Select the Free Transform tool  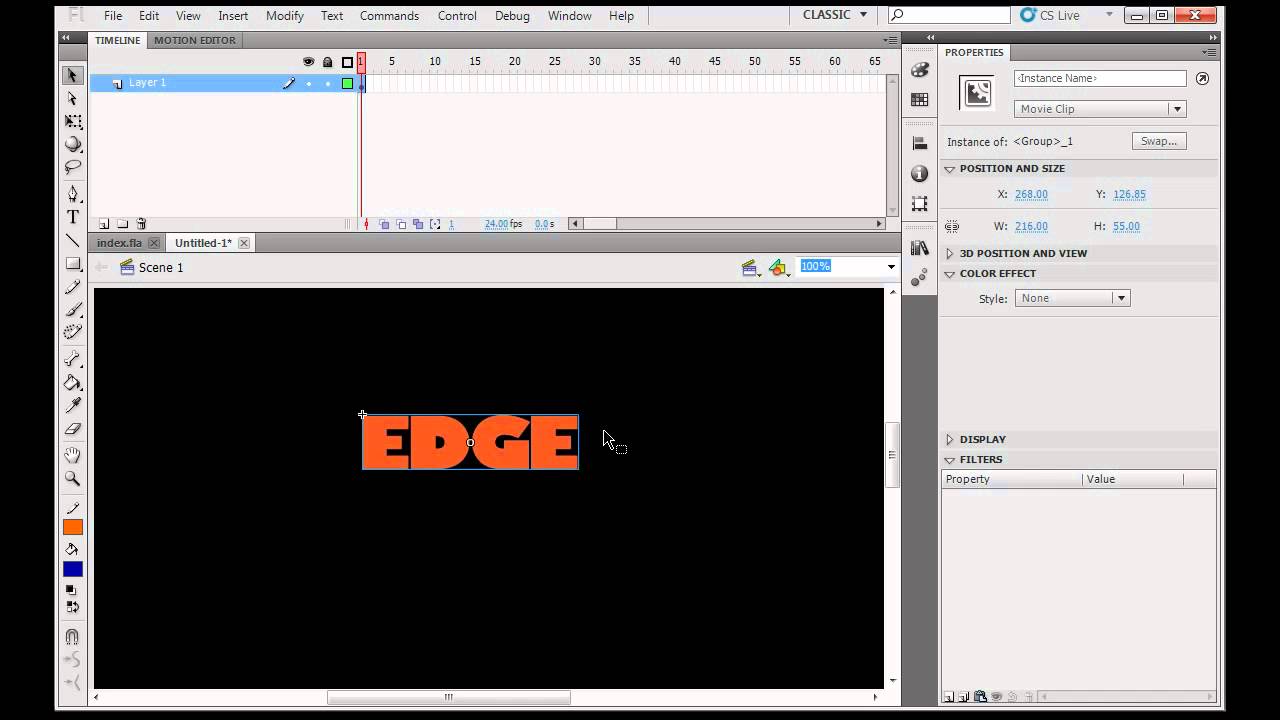(x=73, y=121)
